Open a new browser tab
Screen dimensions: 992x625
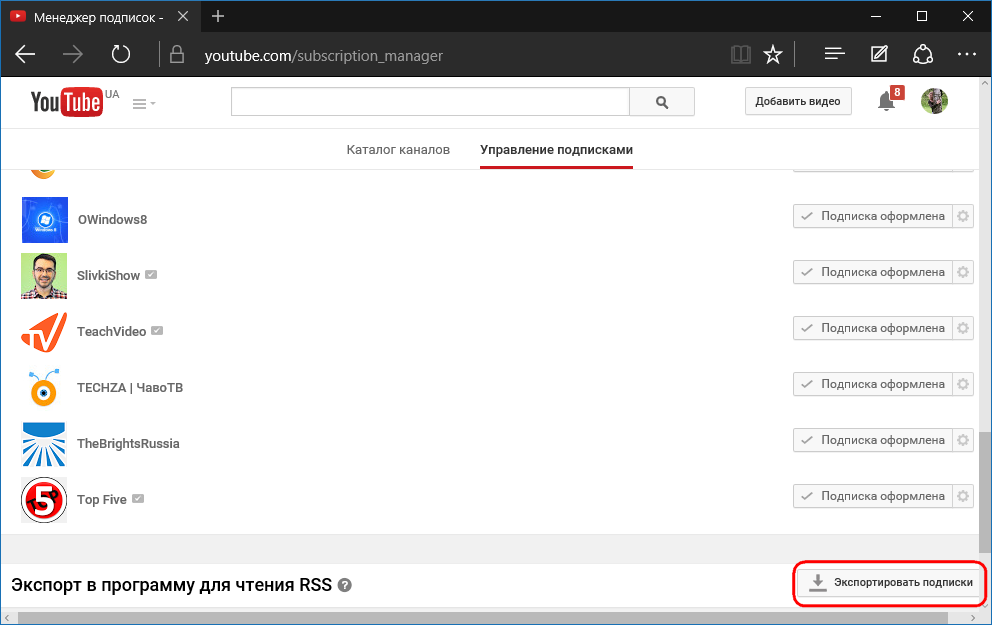[x=218, y=16]
